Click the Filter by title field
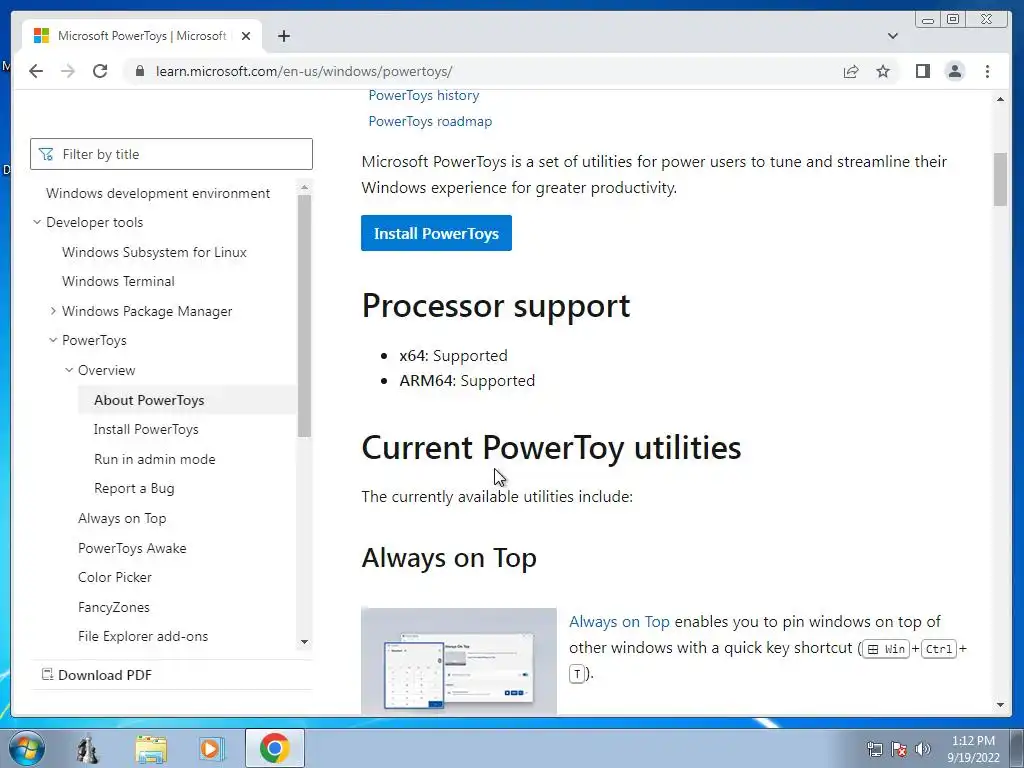1024x768 pixels. [171, 154]
